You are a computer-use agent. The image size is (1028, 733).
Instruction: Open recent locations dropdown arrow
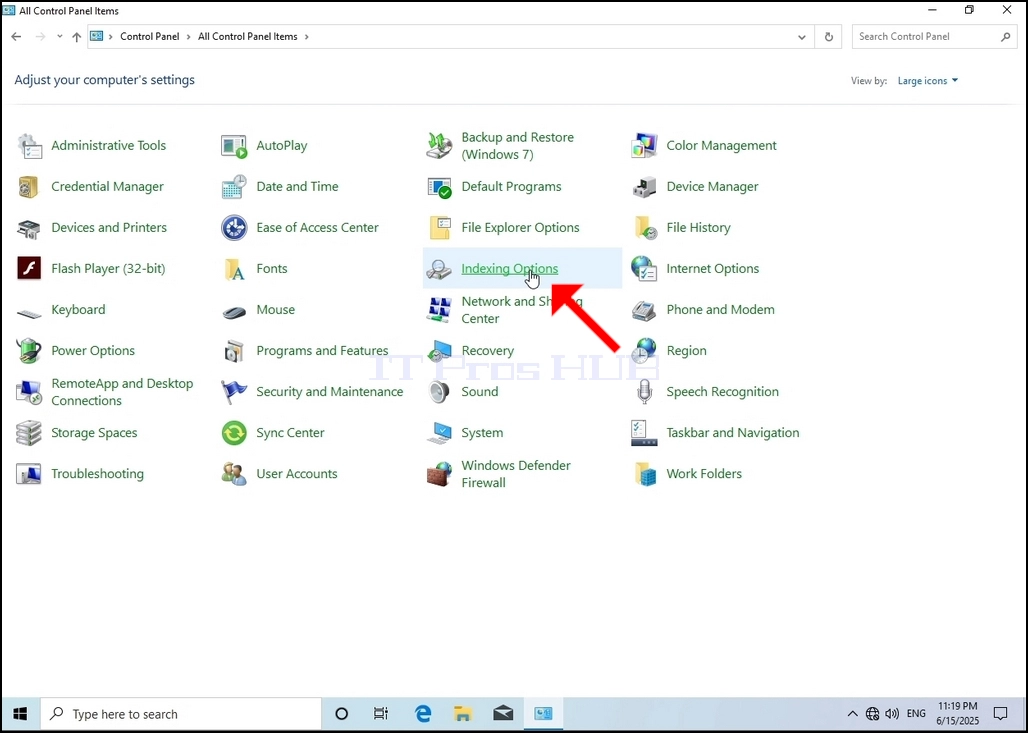[x=60, y=37]
